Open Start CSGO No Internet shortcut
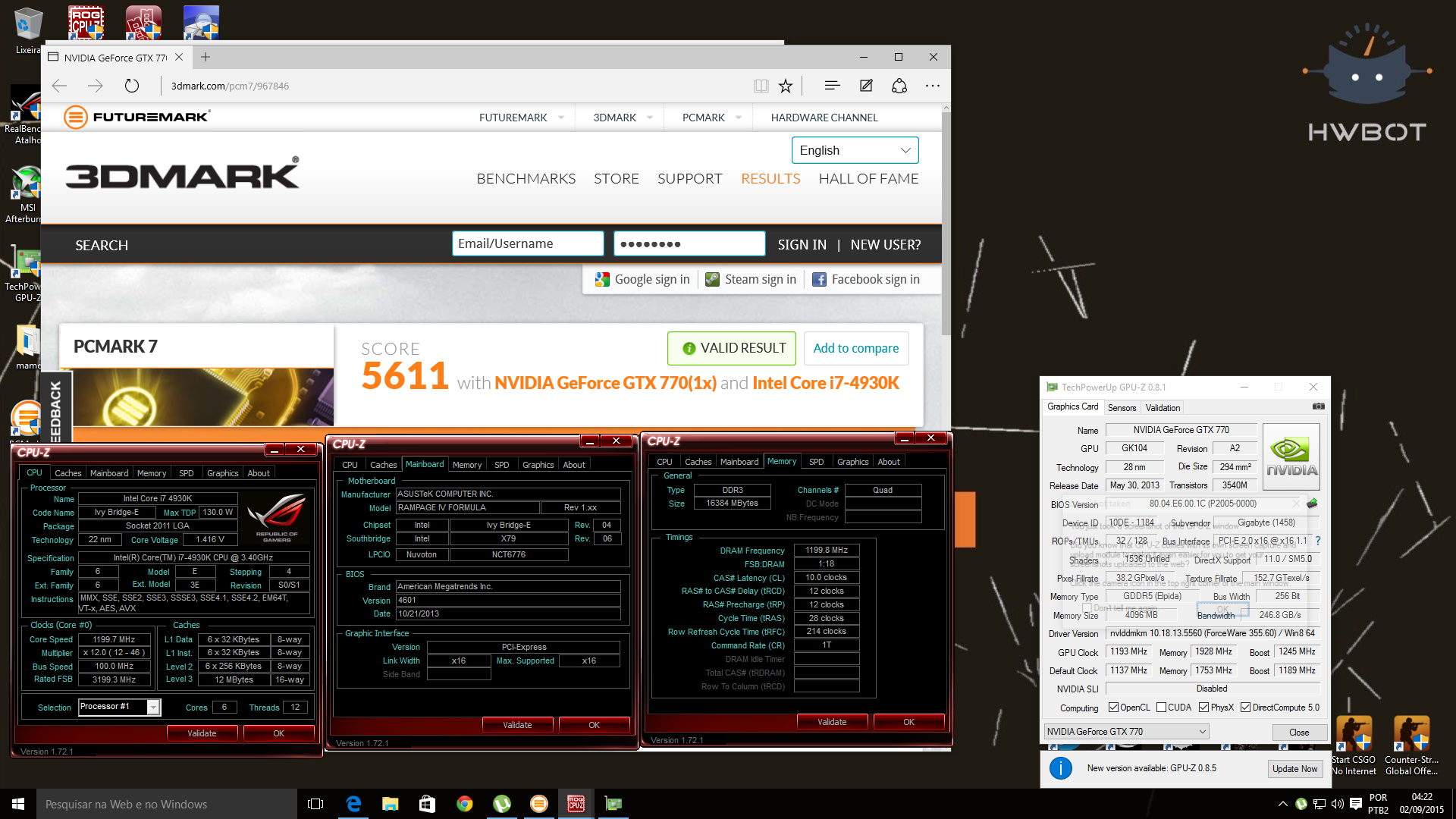 (x=1354, y=745)
